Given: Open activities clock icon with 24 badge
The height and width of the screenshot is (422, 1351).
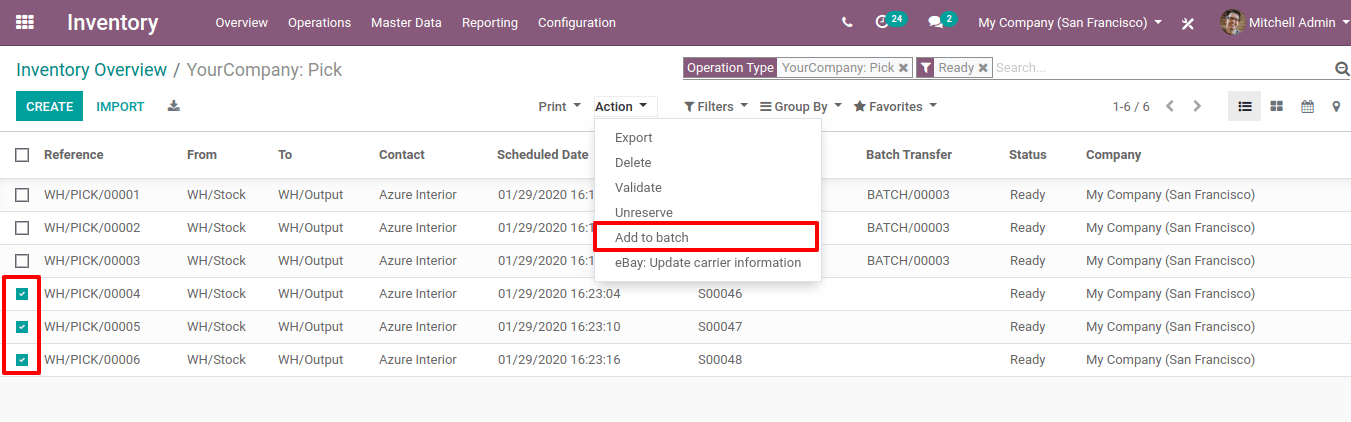Looking at the screenshot, I should (x=889, y=21).
